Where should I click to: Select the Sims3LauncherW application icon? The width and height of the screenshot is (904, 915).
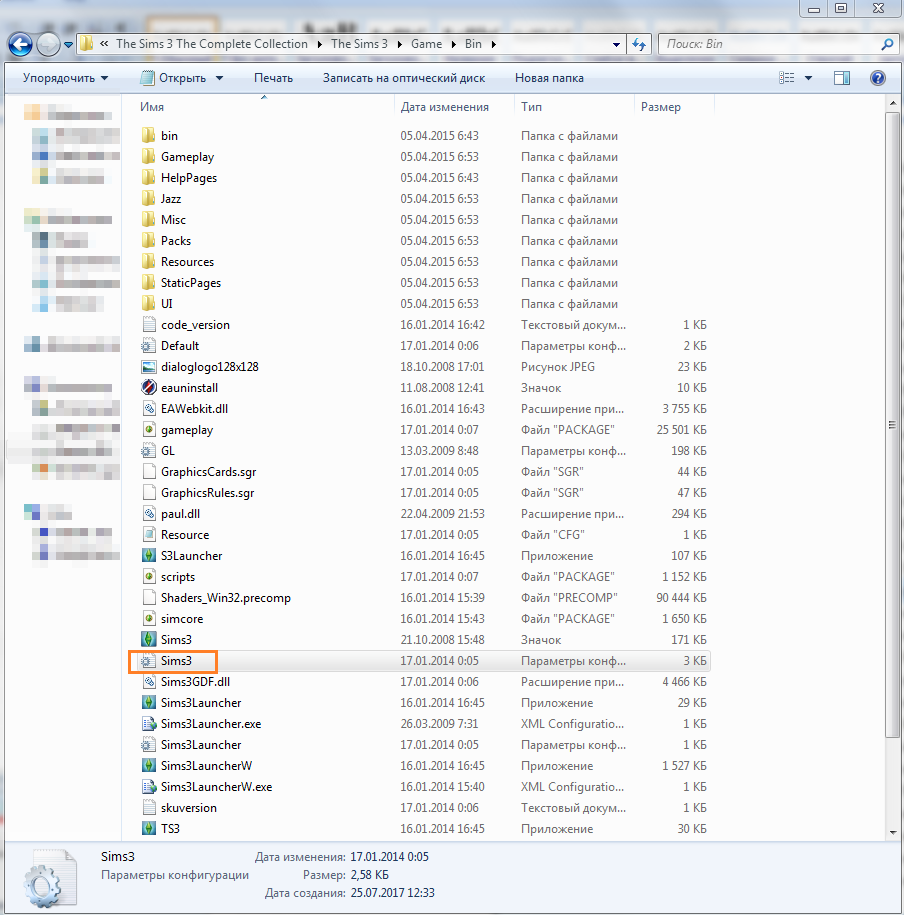[x=149, y=766]
